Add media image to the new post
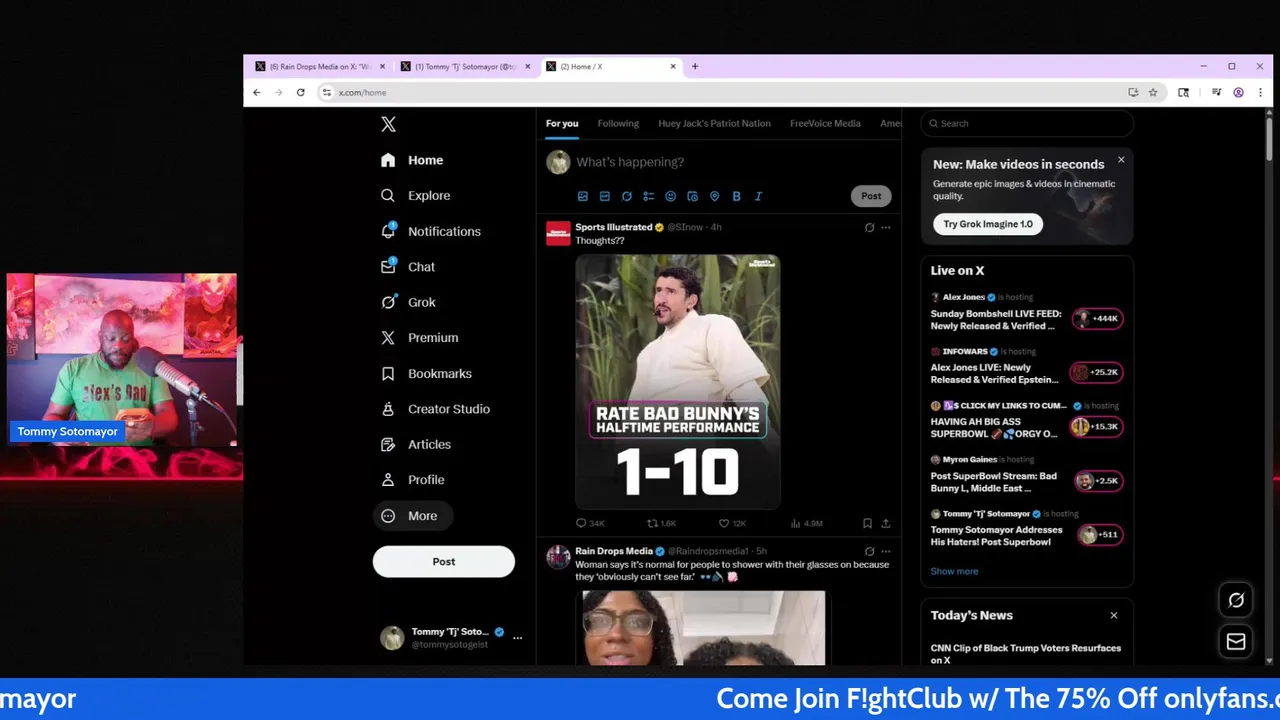This screenshot has height=720, width=1280. [583, 196]
